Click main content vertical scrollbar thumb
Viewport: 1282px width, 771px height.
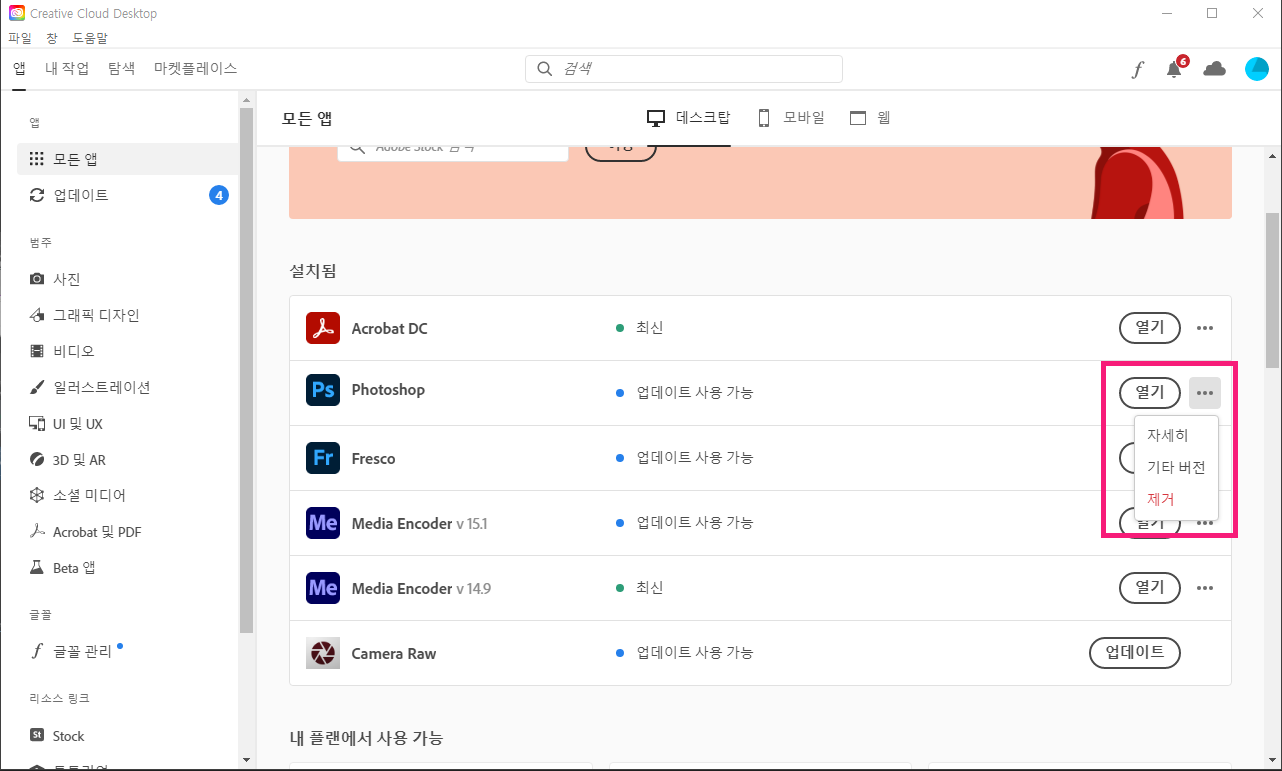1272,290
